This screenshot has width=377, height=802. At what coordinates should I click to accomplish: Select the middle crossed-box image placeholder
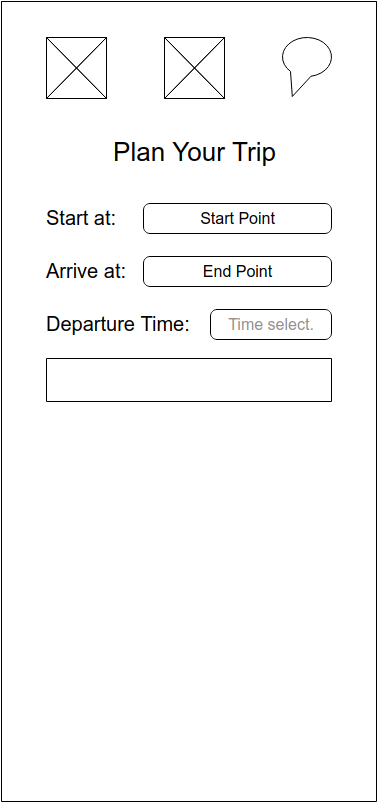194,68
